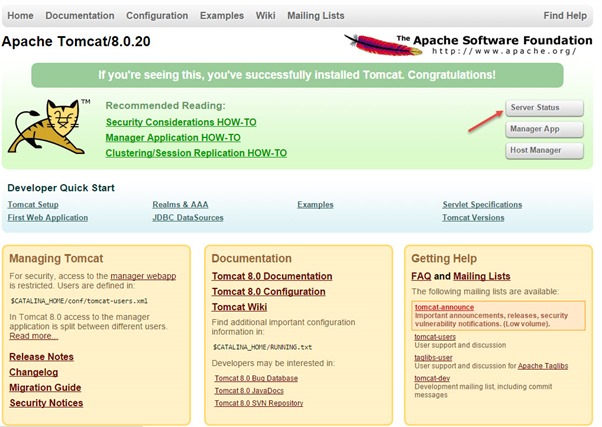Open the Tomcat Setup link
The width and height of the screenshot is (602, 427).
click(x=33, y=205)
